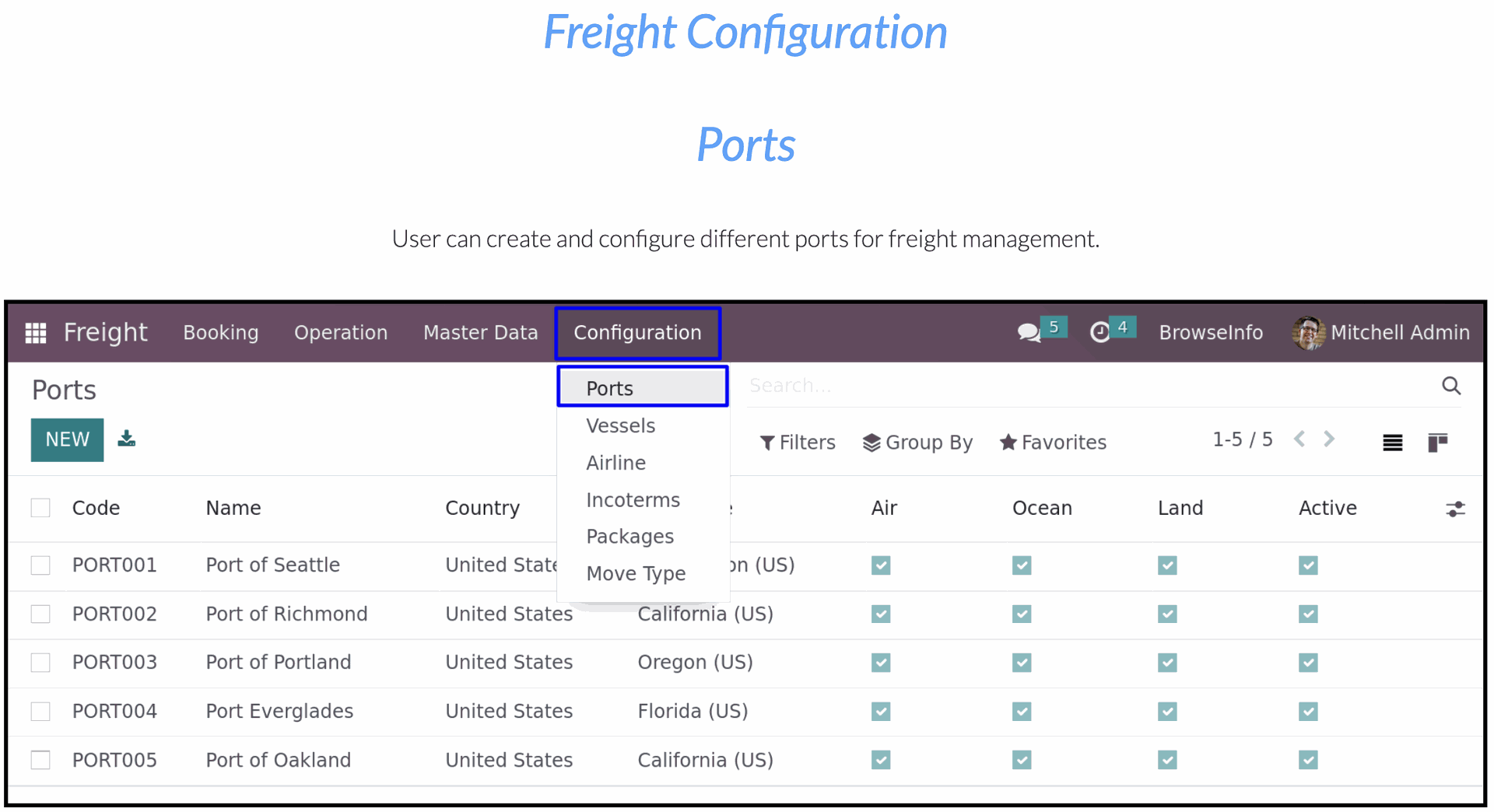
Task: Open the Favorites dropdown
Action: pyautogui.click(x=1053, y=443)
